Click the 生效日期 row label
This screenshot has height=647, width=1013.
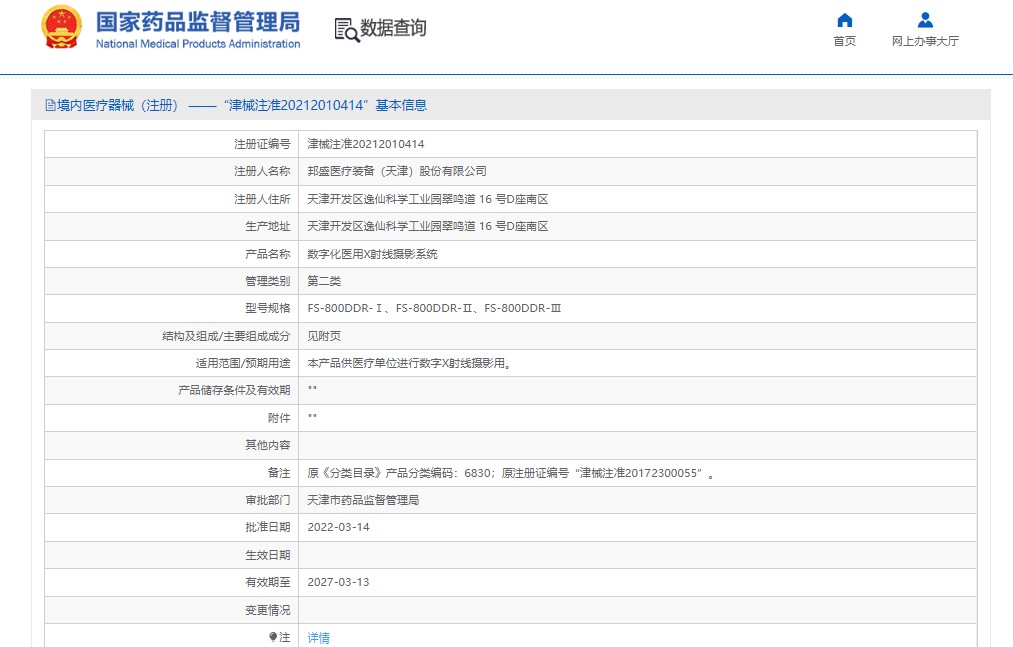pos(267,555)
